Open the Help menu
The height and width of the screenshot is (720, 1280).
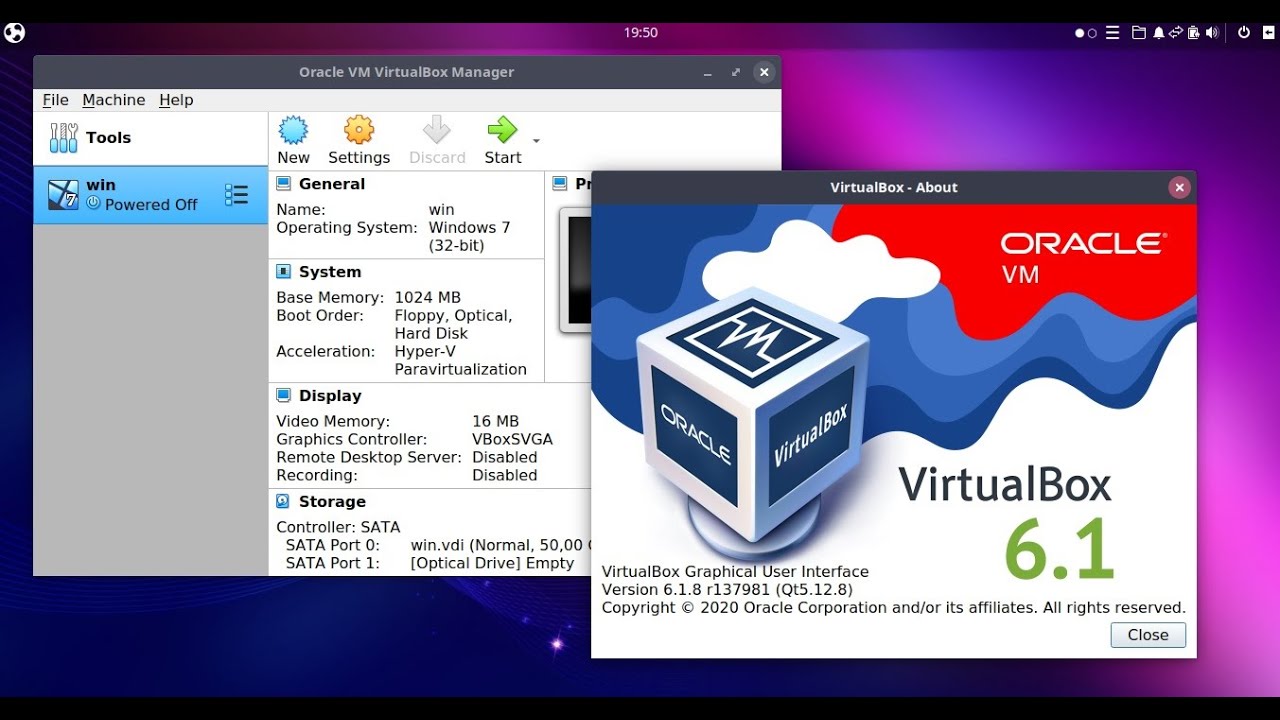[x=176, y=100]
